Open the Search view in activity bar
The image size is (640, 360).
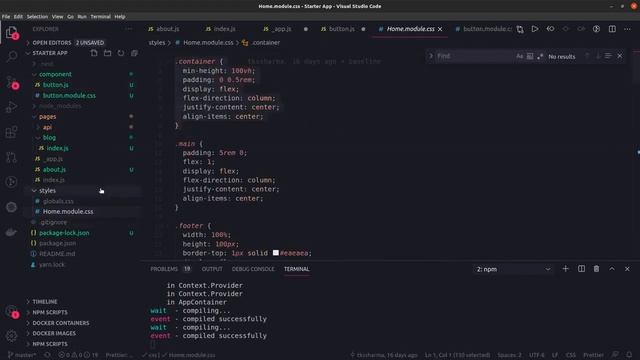click(11, 57)
